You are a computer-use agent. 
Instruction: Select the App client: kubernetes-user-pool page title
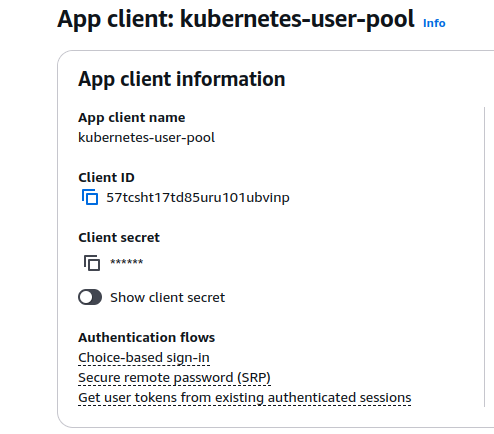click(x=236, y=19)
